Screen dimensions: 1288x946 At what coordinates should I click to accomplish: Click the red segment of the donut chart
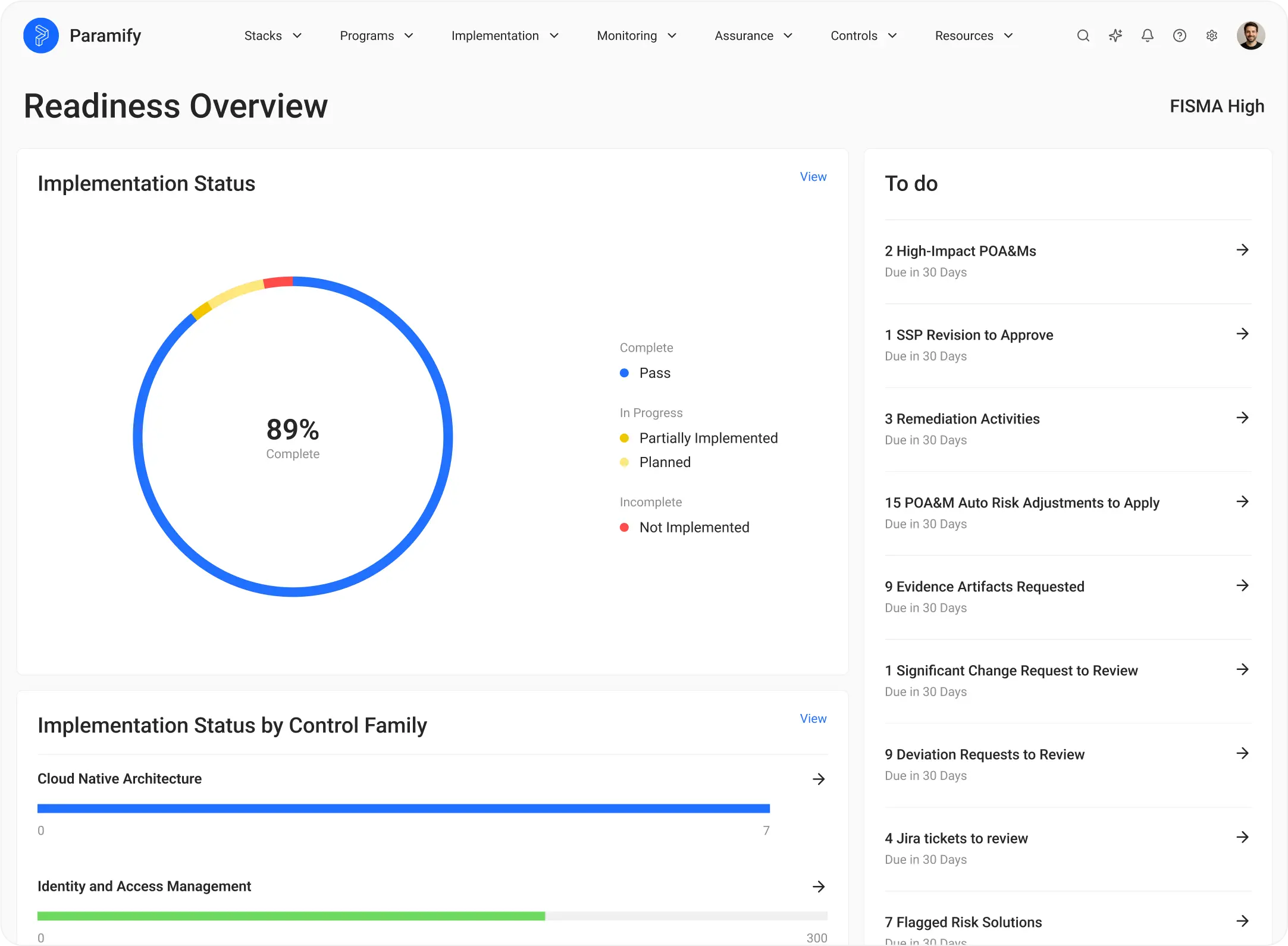click(x=278, y=283)
